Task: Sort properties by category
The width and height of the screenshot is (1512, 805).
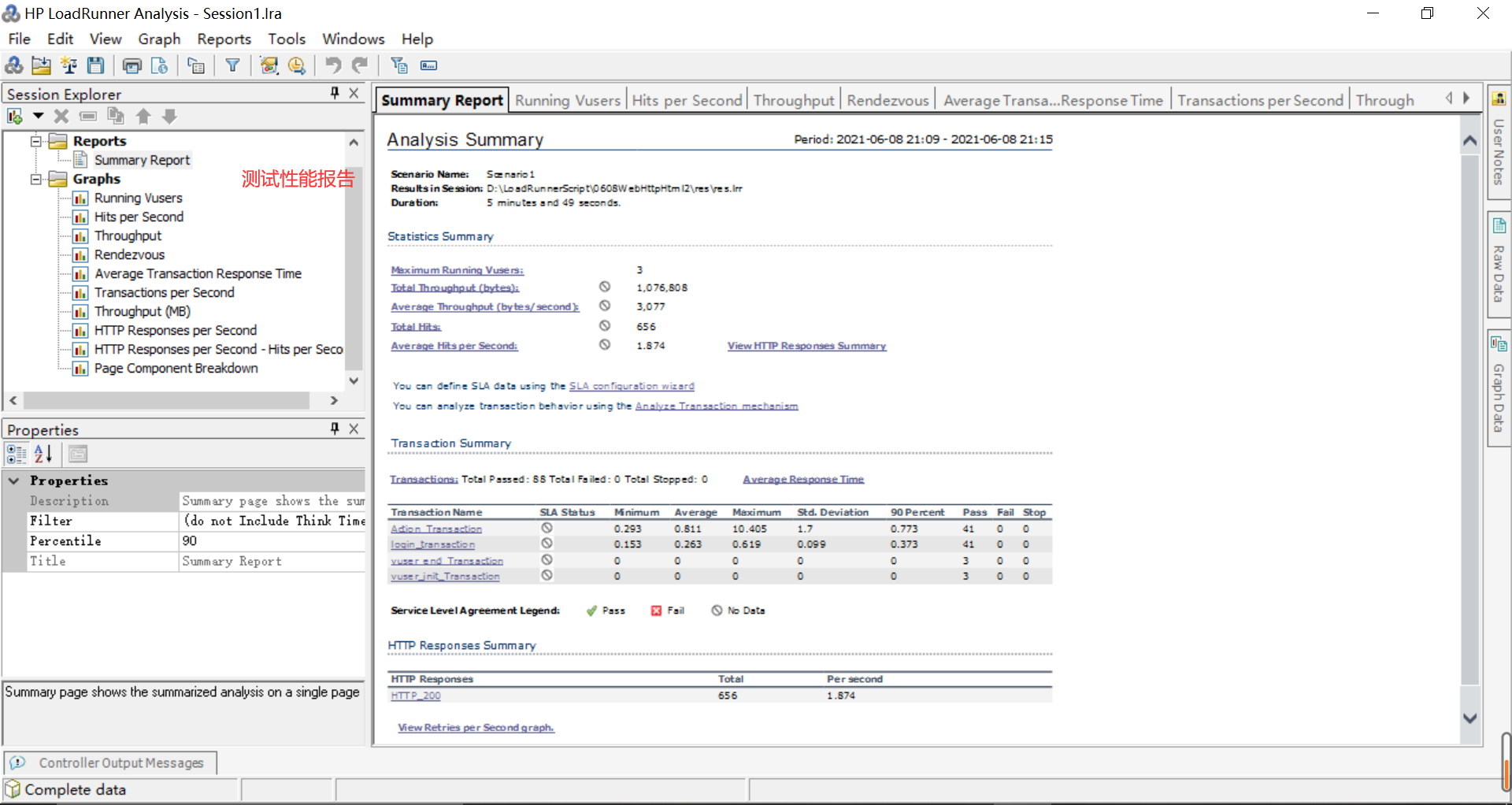Action: pos(17,454)
